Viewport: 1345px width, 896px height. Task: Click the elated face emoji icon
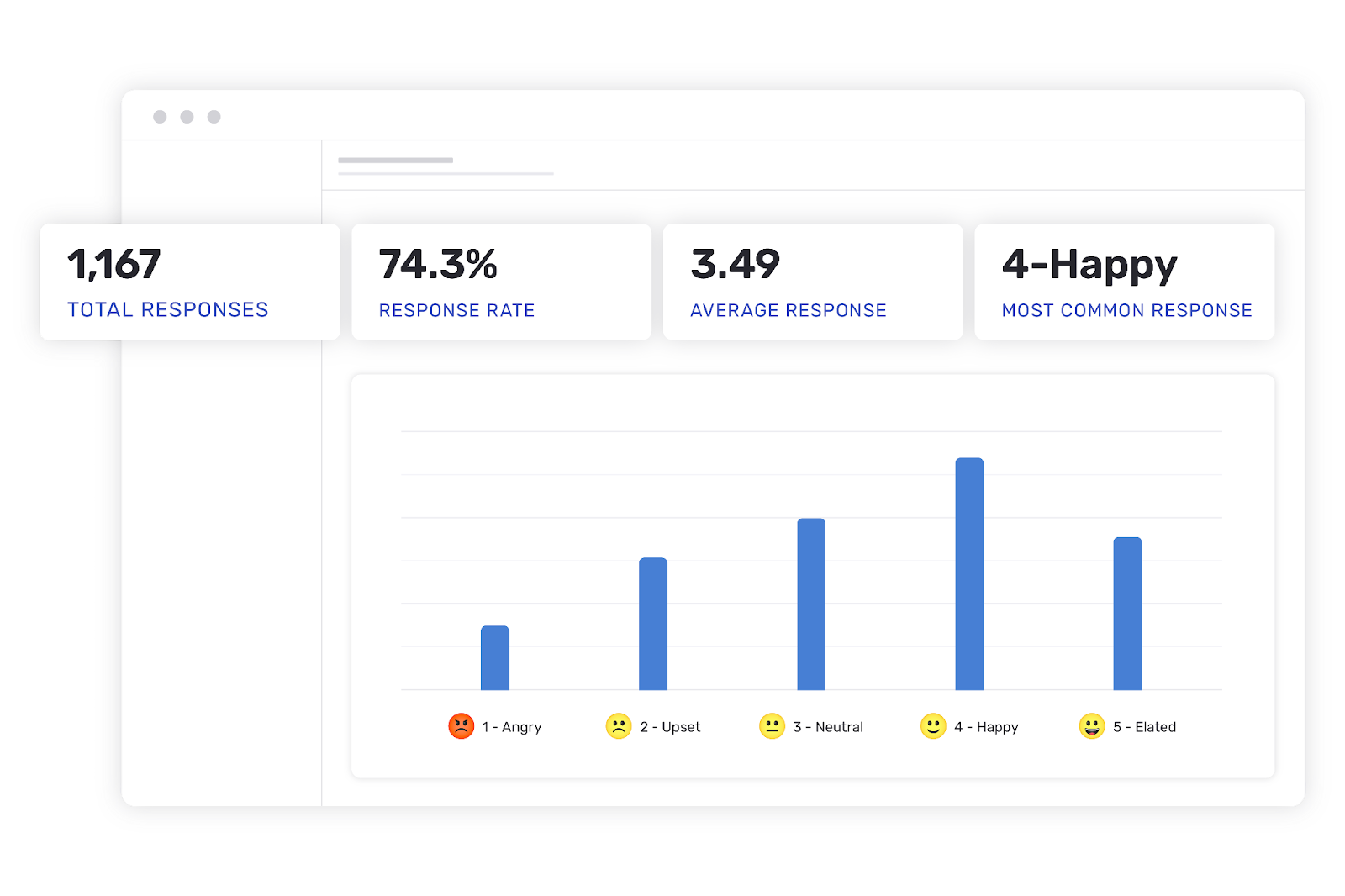point(1092,725)
